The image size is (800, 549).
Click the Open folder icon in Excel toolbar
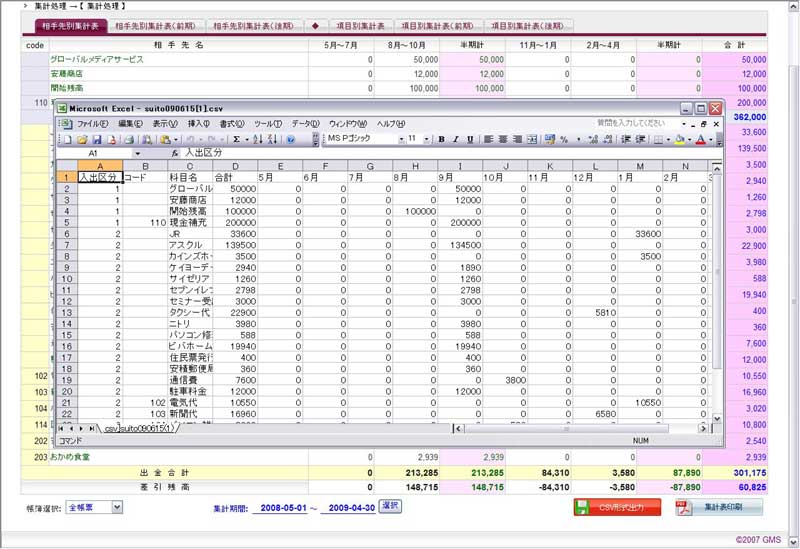pyautogui.click(x=82, y=139)
